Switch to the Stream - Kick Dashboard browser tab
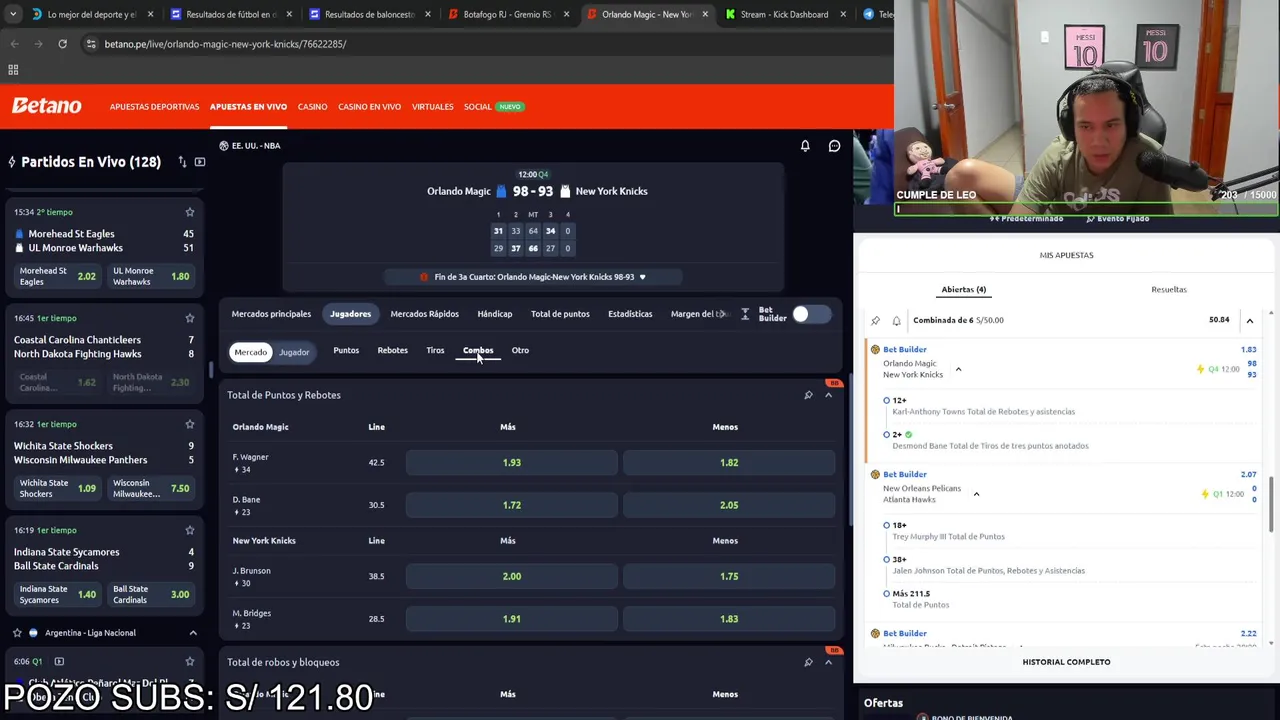 [784, 15]
